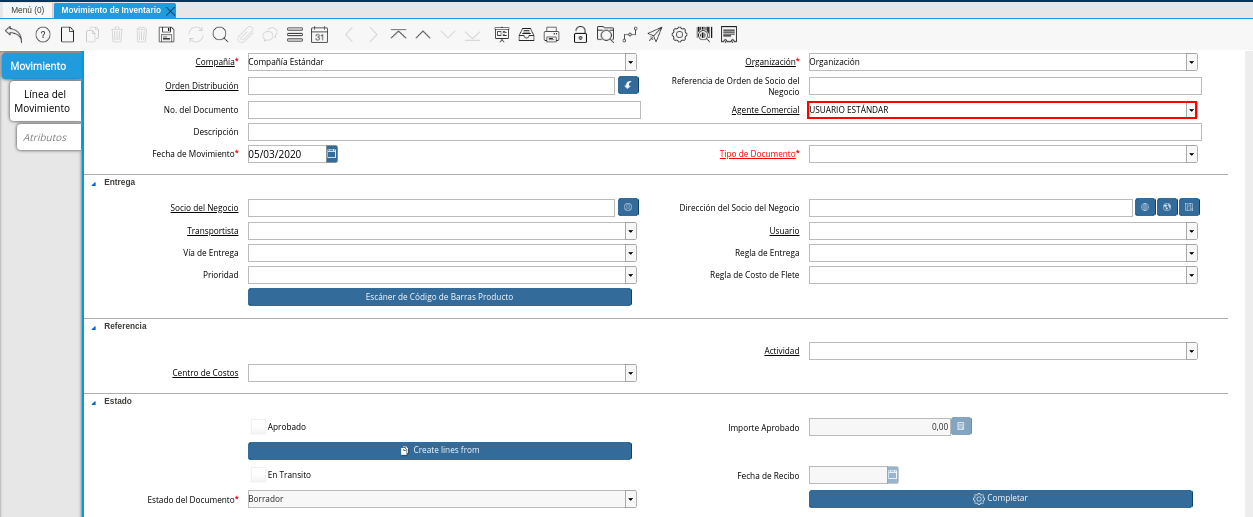Open the Tipo de Documento dropdown
The image size is (1253, 517).
1191,154
